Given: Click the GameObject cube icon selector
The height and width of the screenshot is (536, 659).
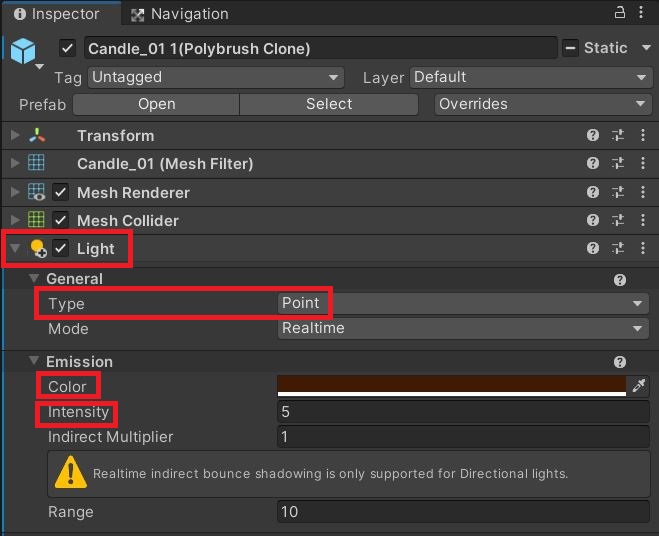Looking at the screenshot, I should pyautogui.click(x=24, y=53).
